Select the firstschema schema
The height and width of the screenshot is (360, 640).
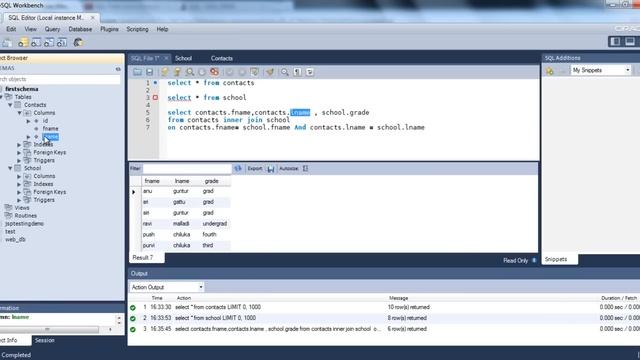(22, 89)
